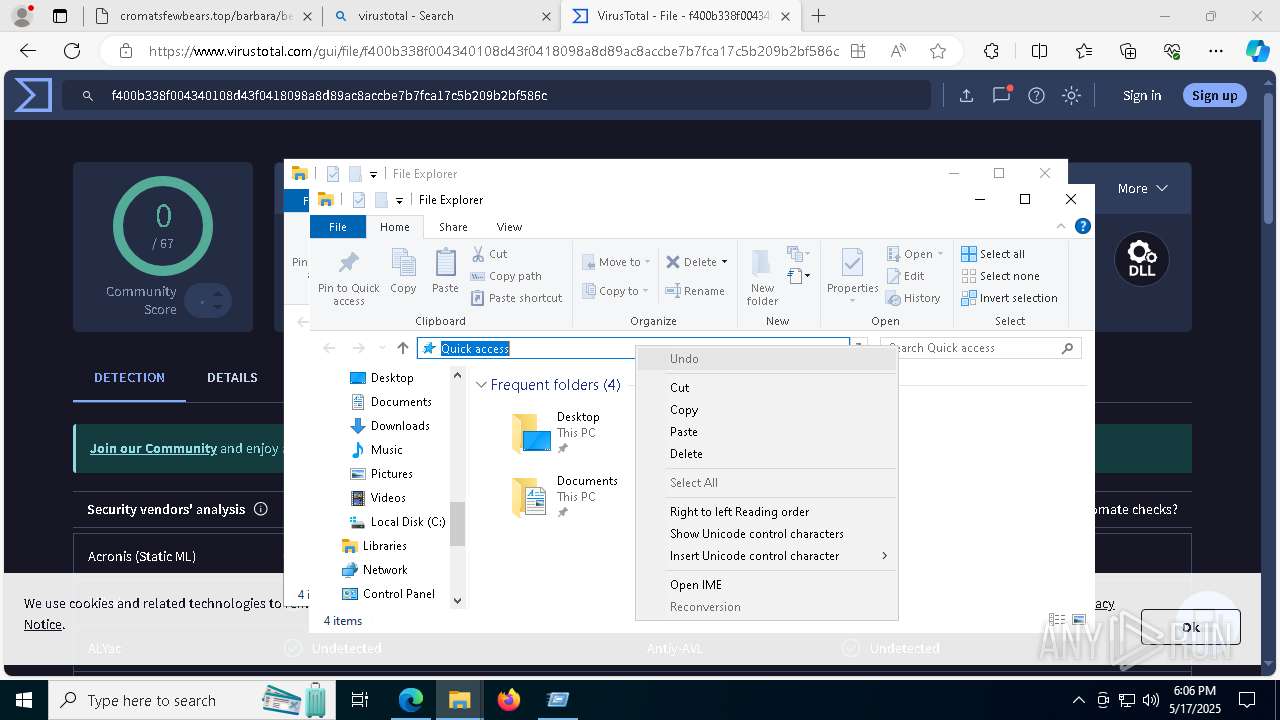Select Right to left Reading order

click(x=766, y=511)
